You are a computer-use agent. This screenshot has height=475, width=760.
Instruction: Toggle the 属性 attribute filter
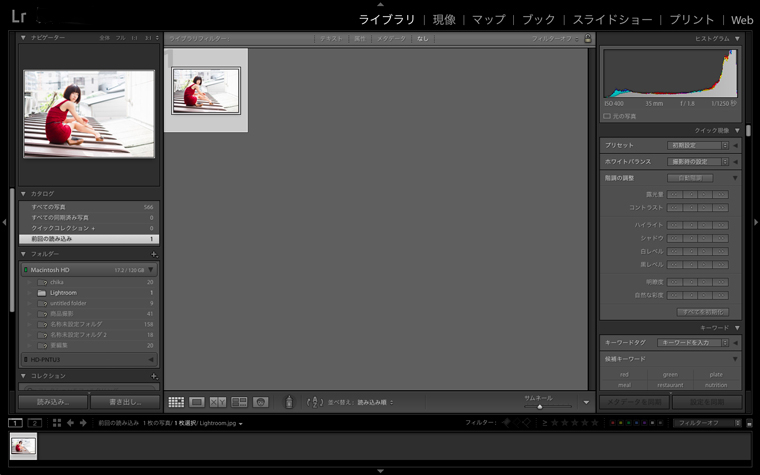(360, 38)
